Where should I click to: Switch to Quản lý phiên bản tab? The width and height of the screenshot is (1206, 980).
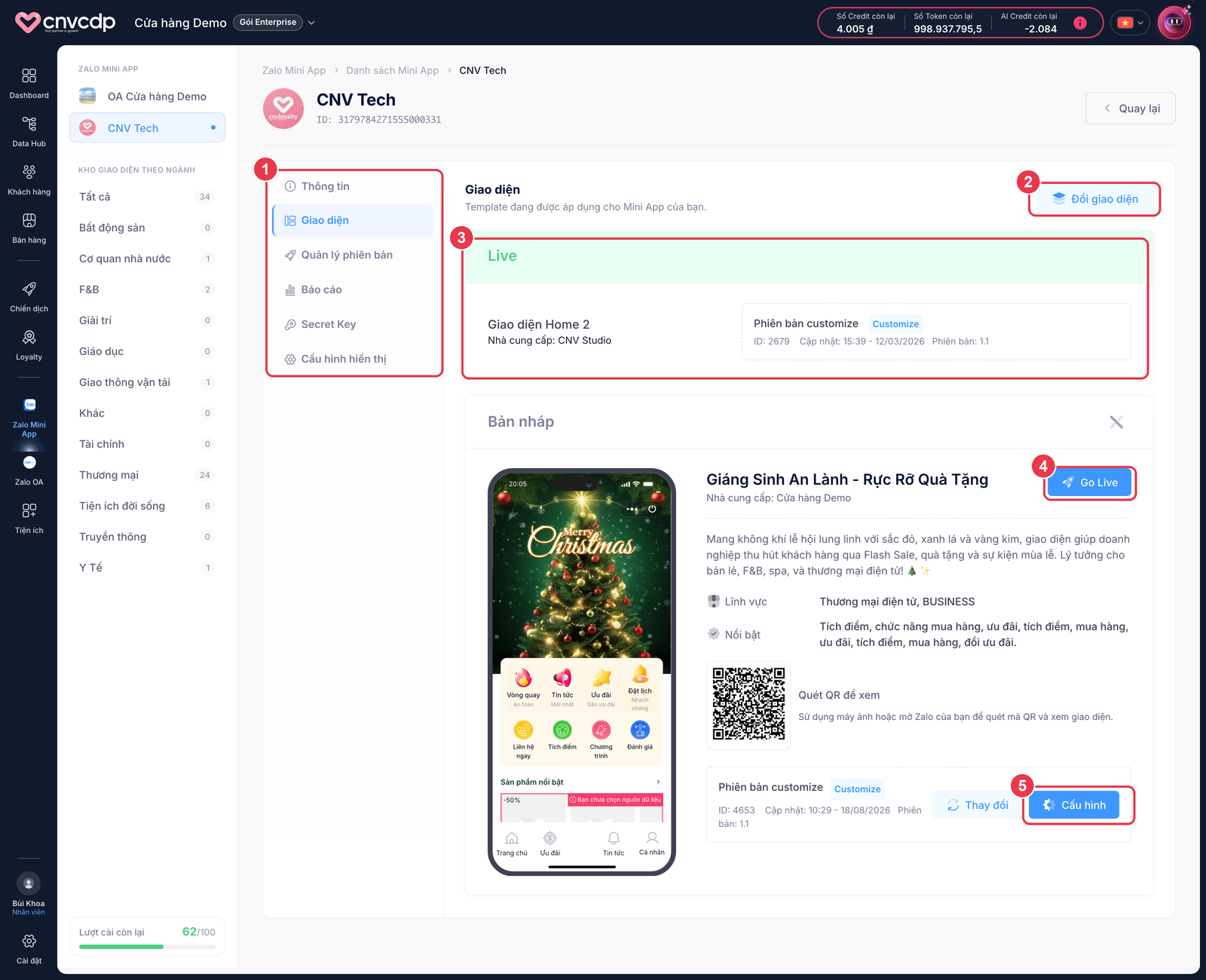(354, 255)
